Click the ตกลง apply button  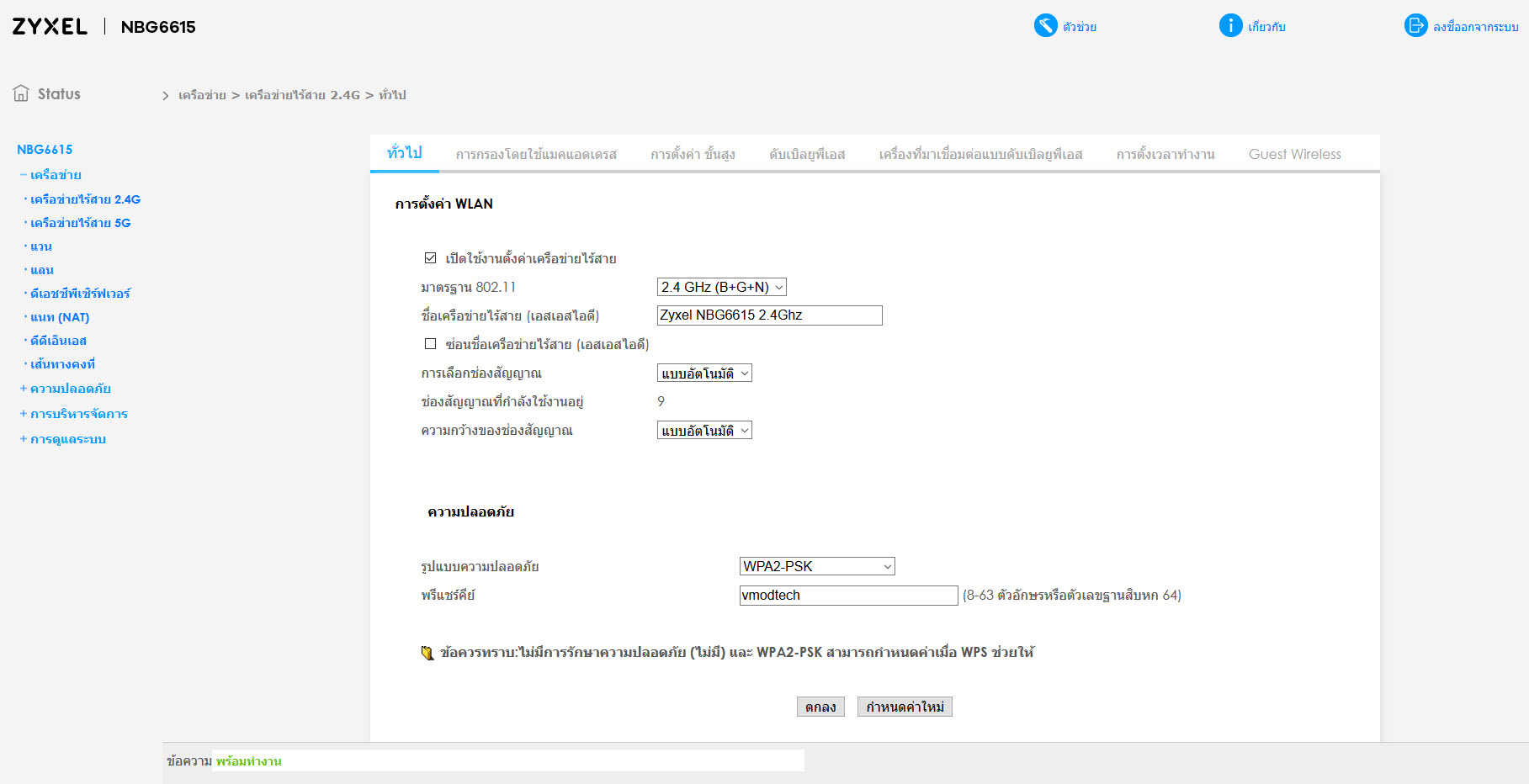tap(820, 707)
